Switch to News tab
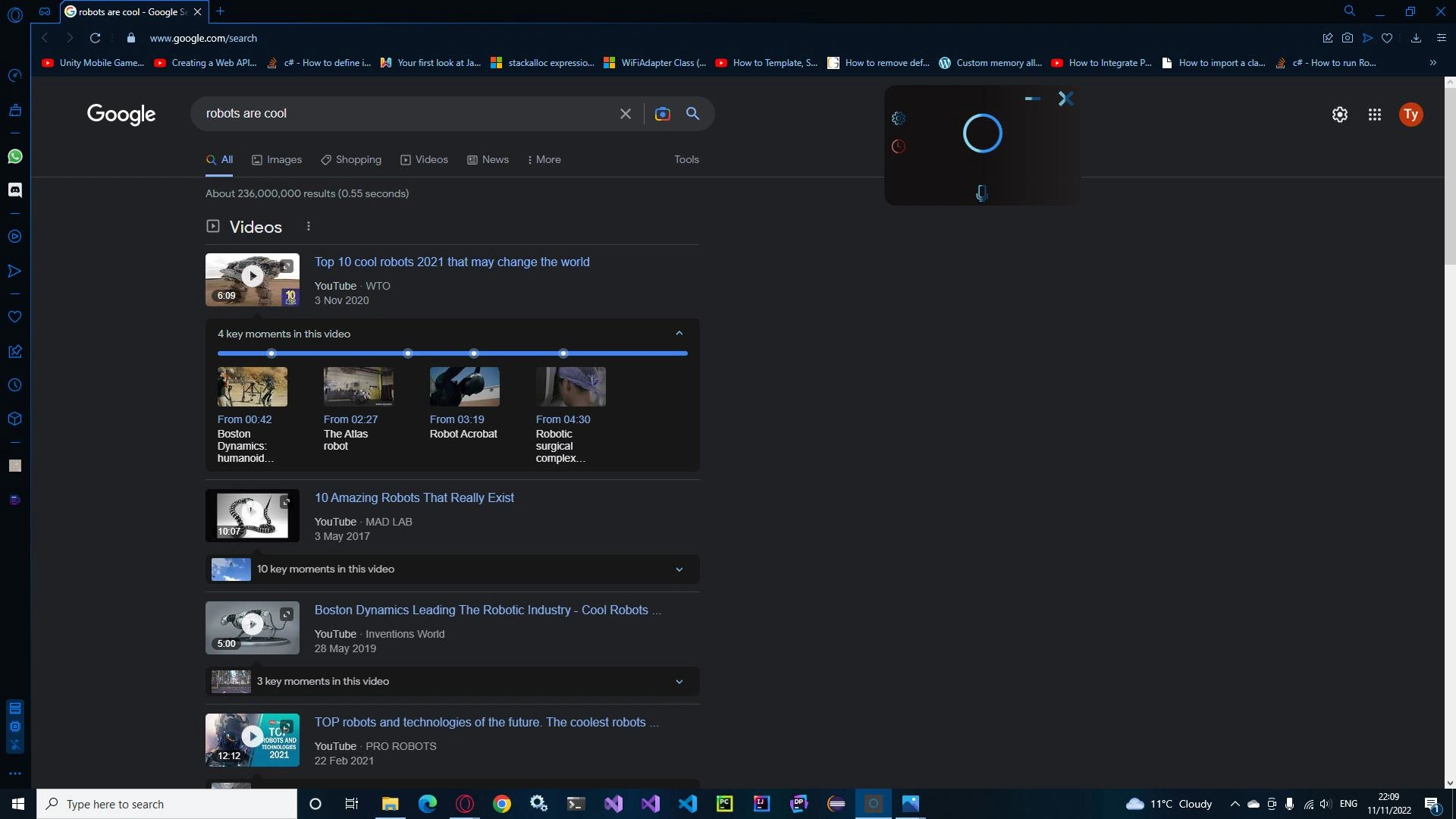Viewport: 1456px width, 819px height. point(488,159)
